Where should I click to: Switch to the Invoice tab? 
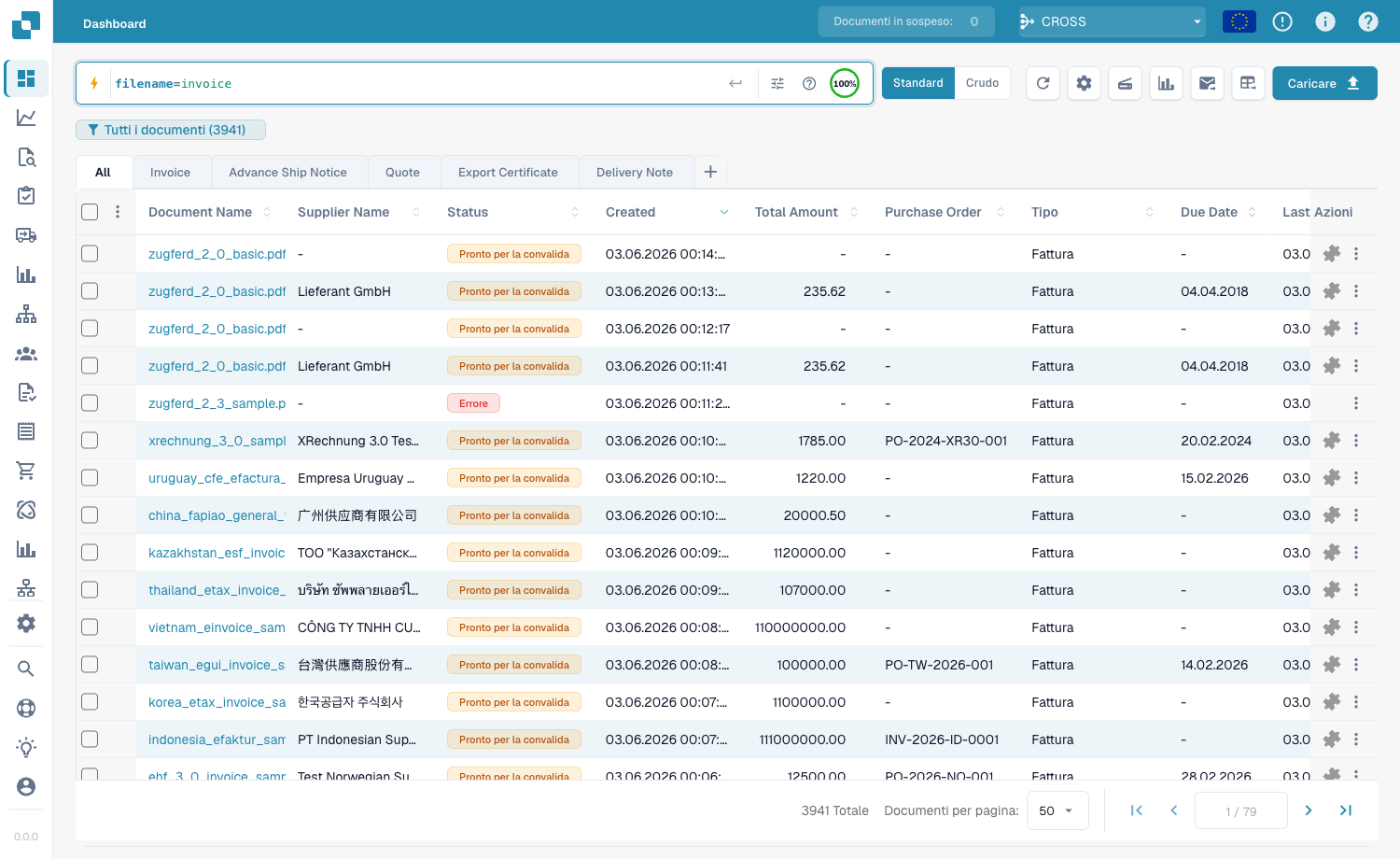(x=170, y=173)
